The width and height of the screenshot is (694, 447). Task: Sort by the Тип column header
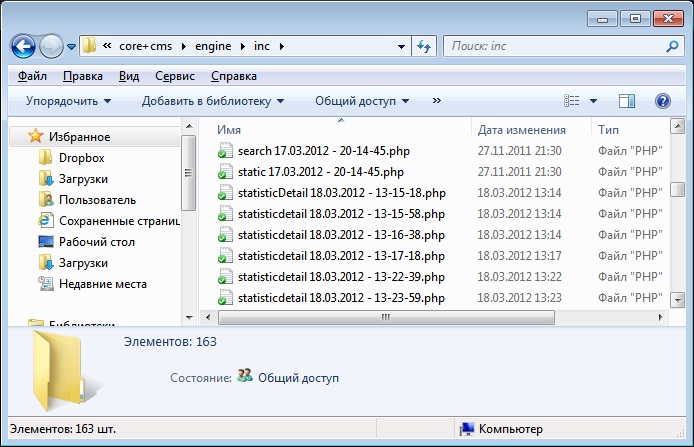(608, 130)
